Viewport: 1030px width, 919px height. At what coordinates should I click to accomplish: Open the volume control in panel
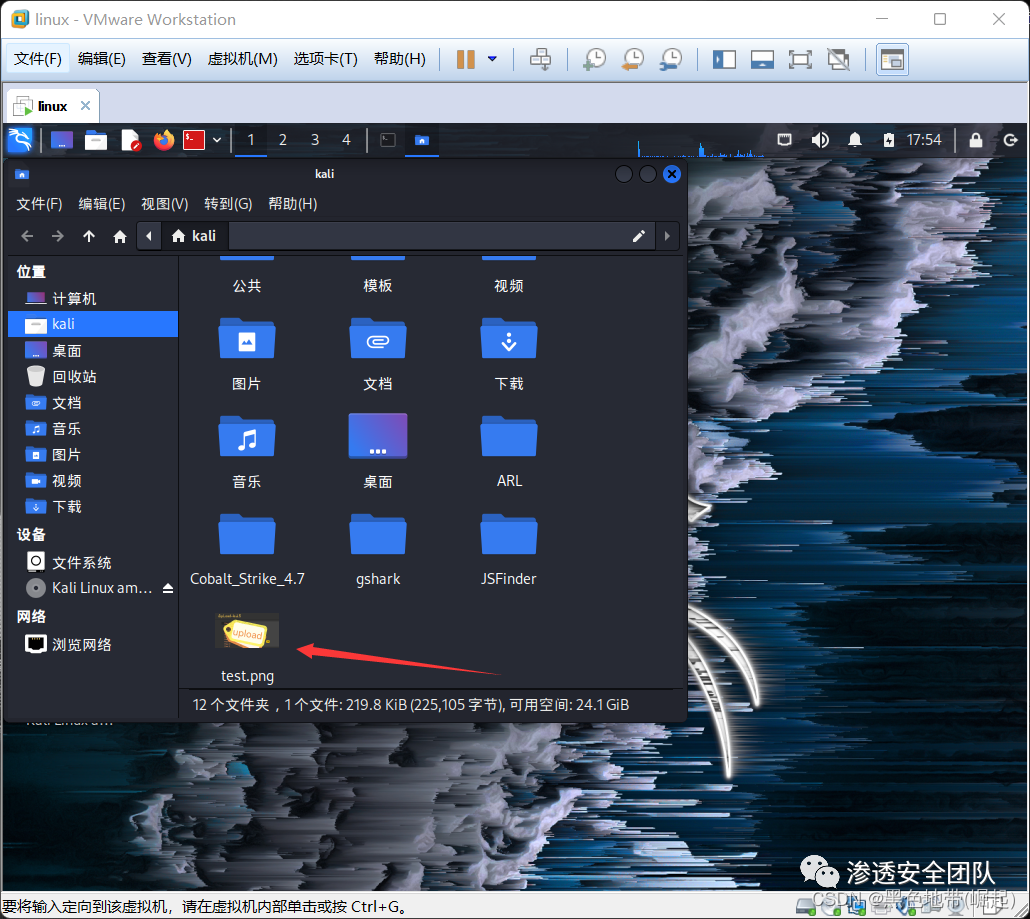820,140
